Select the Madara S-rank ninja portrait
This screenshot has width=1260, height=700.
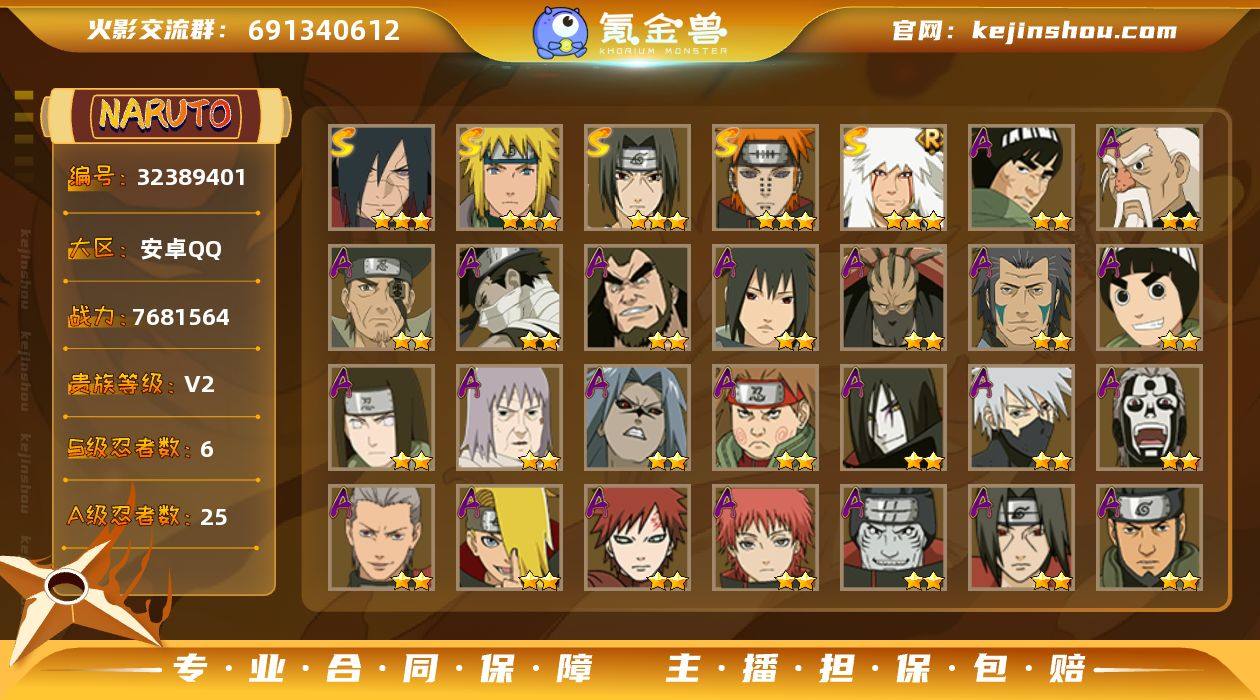[x=382, y=178]
